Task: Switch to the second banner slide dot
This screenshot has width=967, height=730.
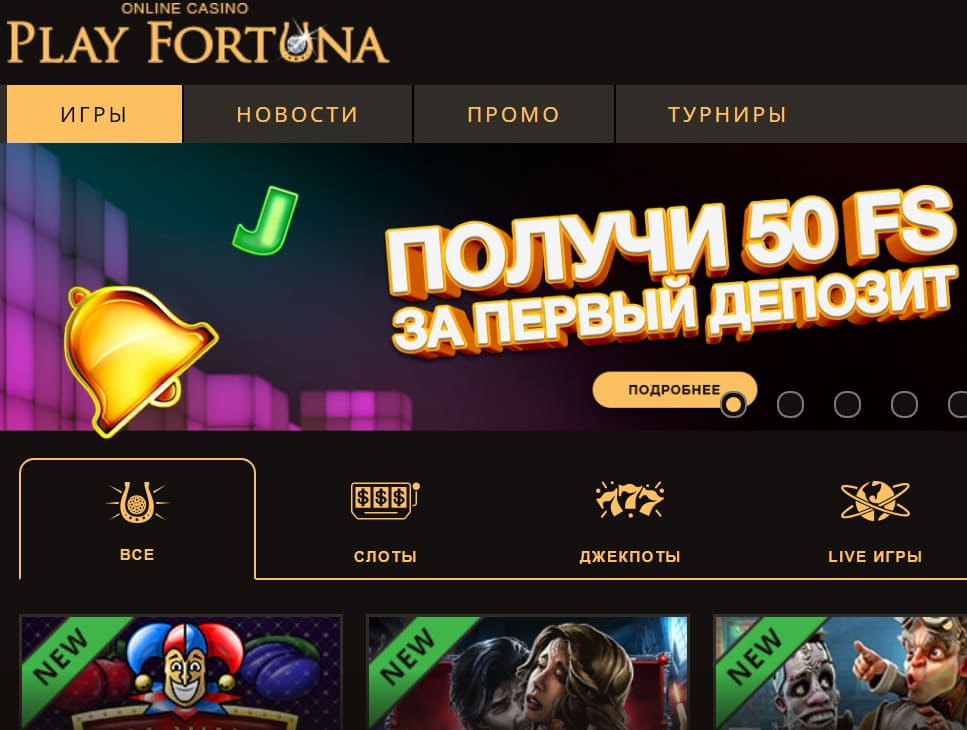Action: pos(790,404)
